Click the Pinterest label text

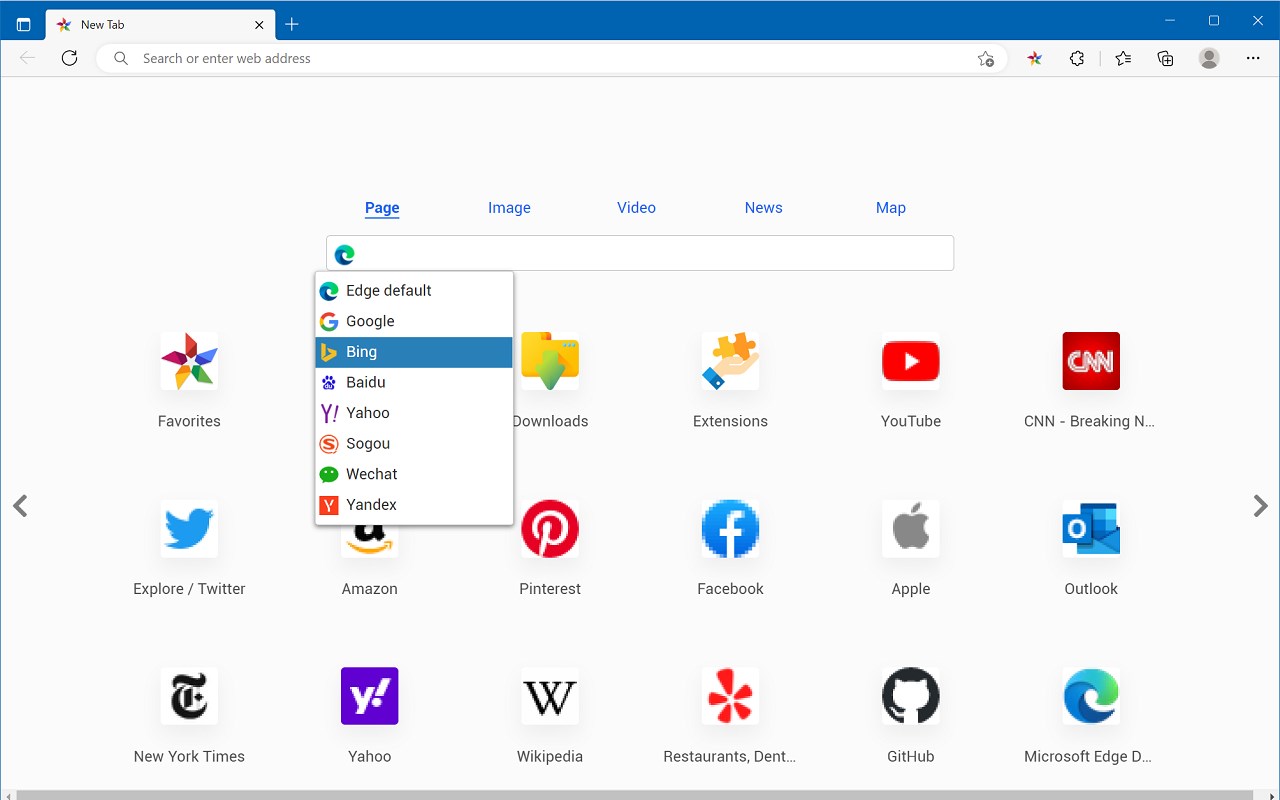(x=550, y=589)
